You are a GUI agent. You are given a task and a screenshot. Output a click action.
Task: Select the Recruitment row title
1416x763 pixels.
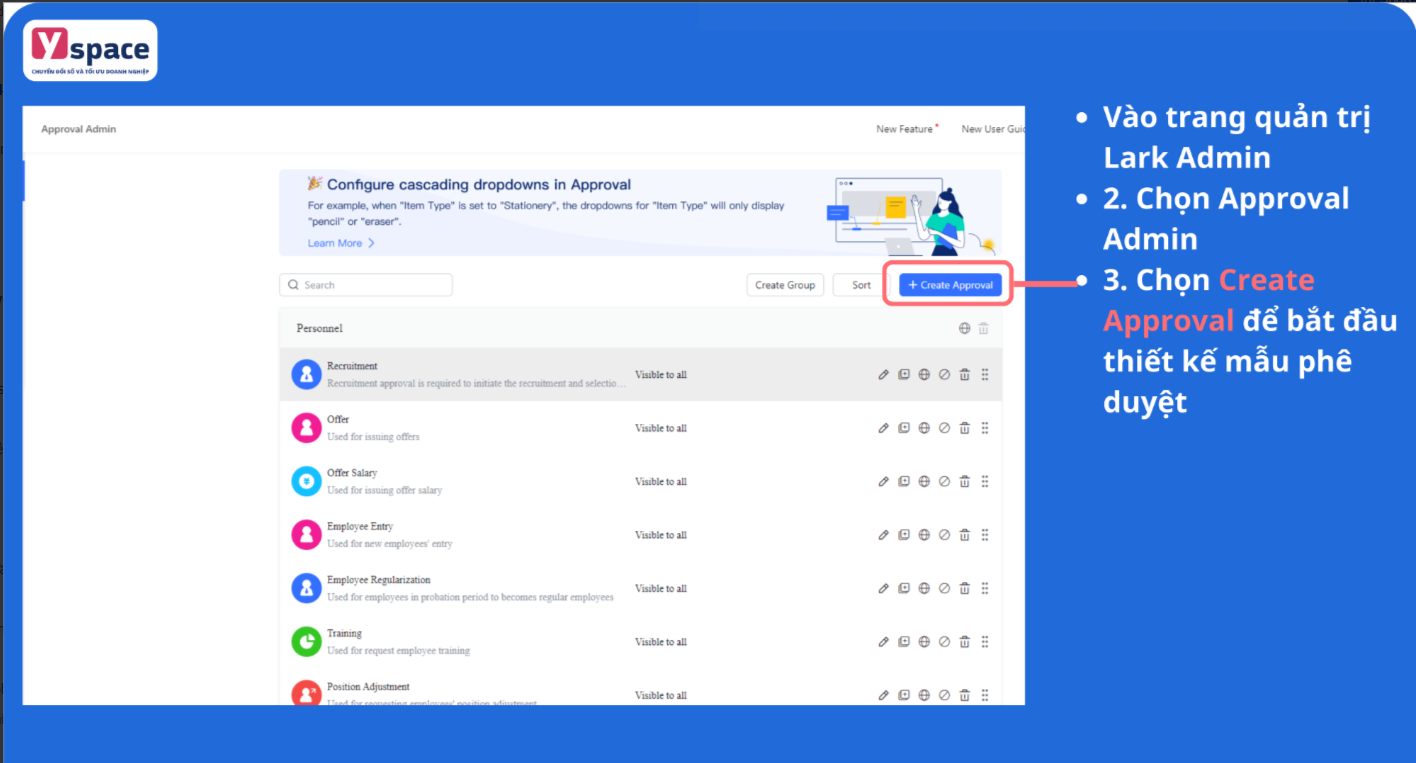pyautogui.click(x=352, y=366)
